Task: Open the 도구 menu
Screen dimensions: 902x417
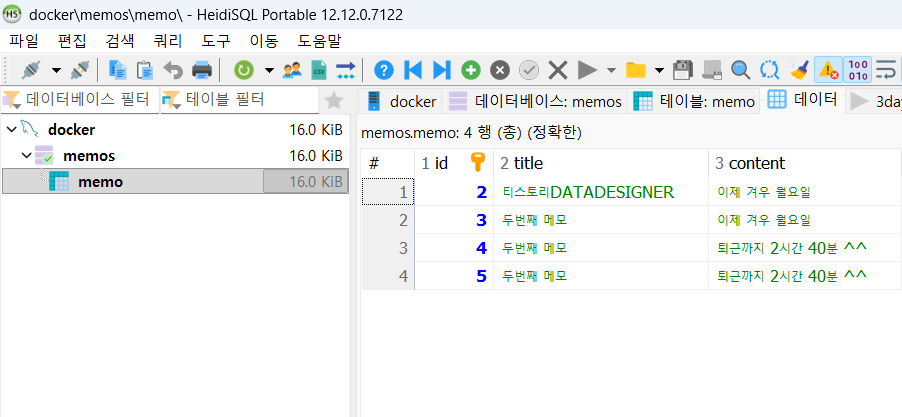Action: point(216,41)
